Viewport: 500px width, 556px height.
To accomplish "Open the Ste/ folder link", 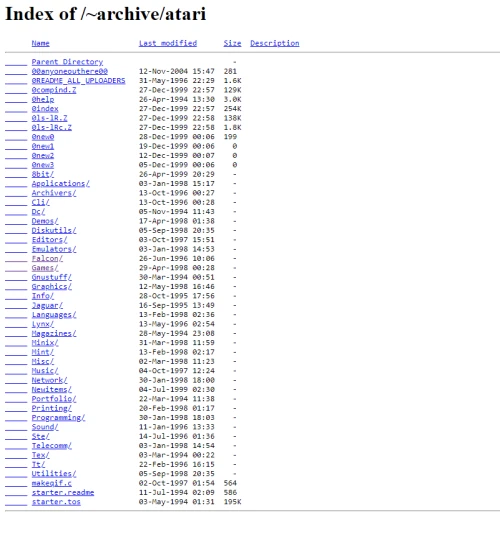I will (x=40, y=437).
